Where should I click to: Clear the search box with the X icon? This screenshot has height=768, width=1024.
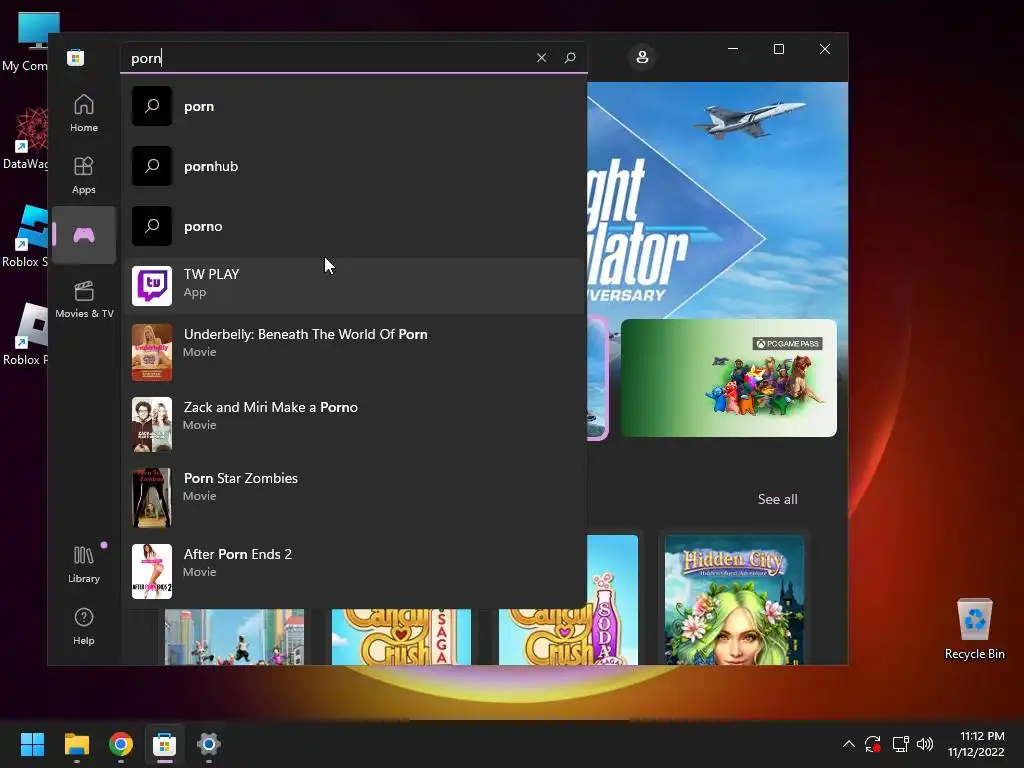coord(541,57)
